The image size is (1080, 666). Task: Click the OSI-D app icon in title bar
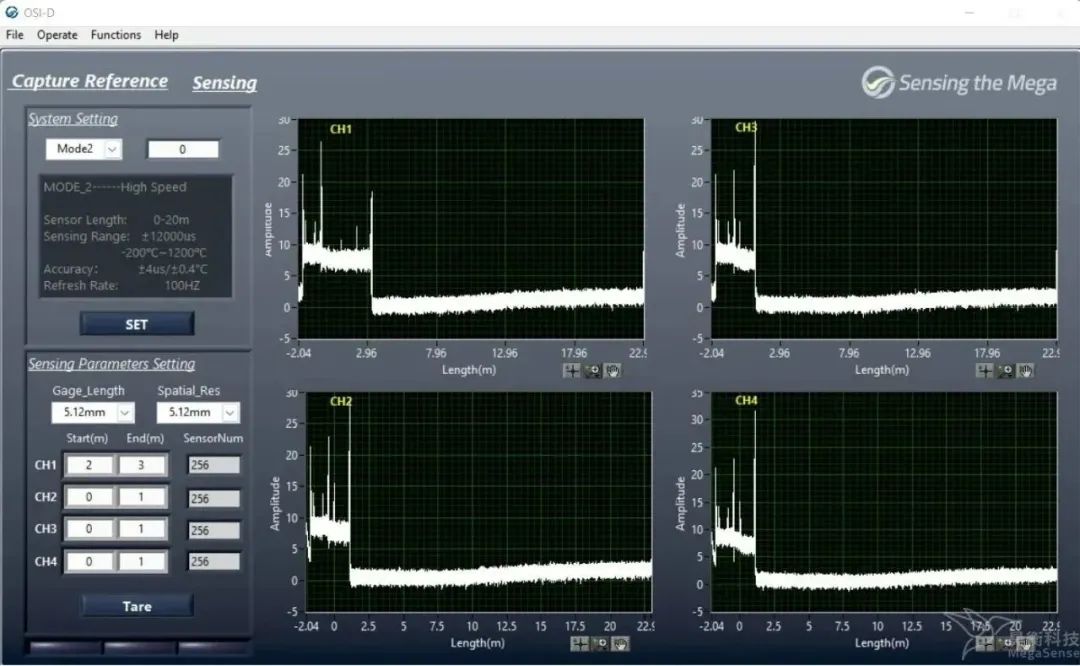point(12,12)
